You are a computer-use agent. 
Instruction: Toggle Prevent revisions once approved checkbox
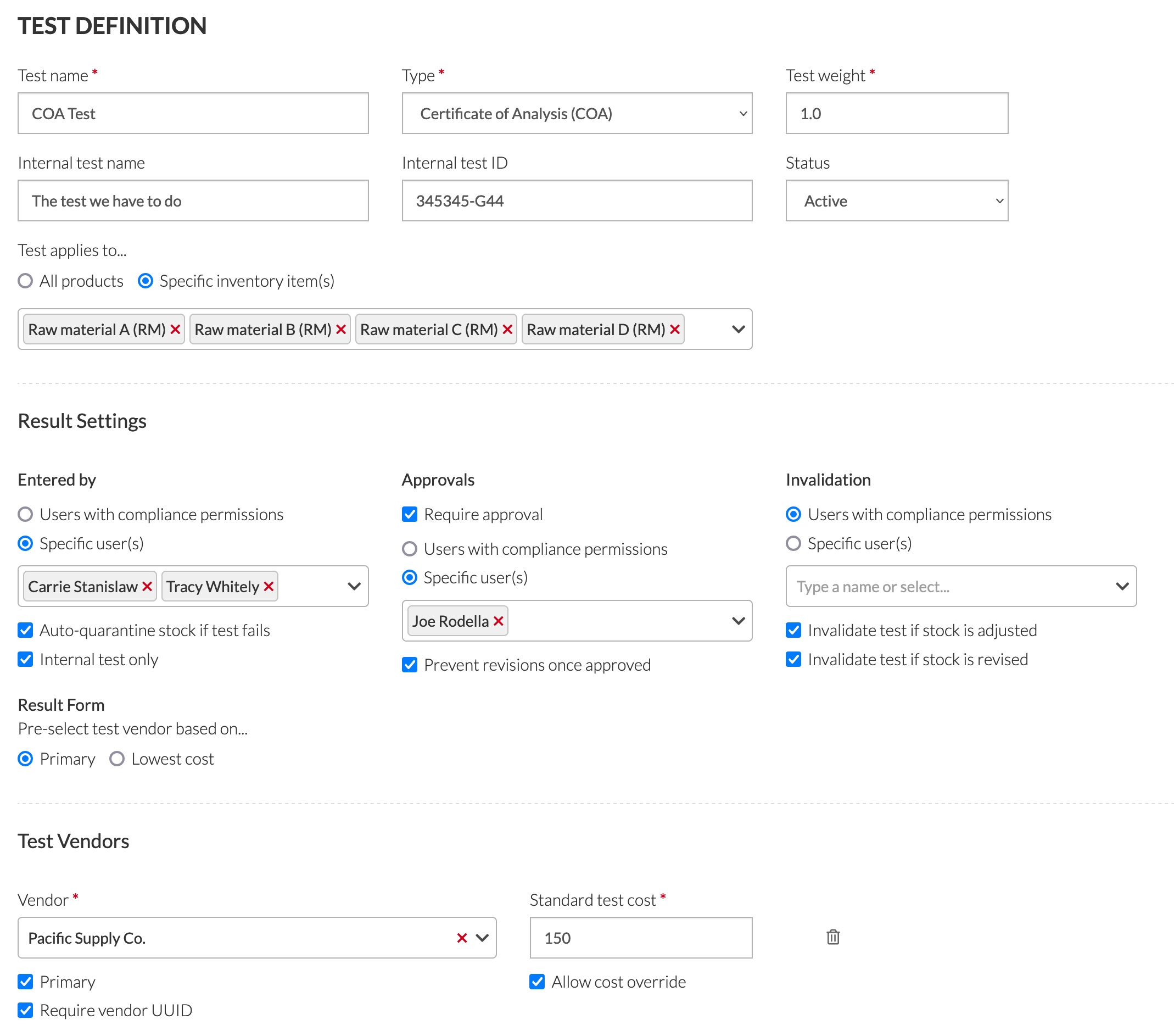tap(410, 664)
